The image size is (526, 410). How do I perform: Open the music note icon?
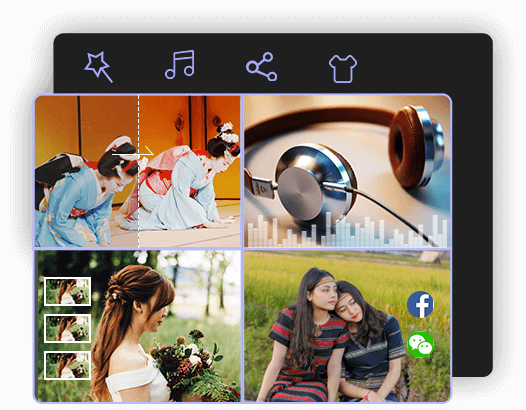pos(180,65)
